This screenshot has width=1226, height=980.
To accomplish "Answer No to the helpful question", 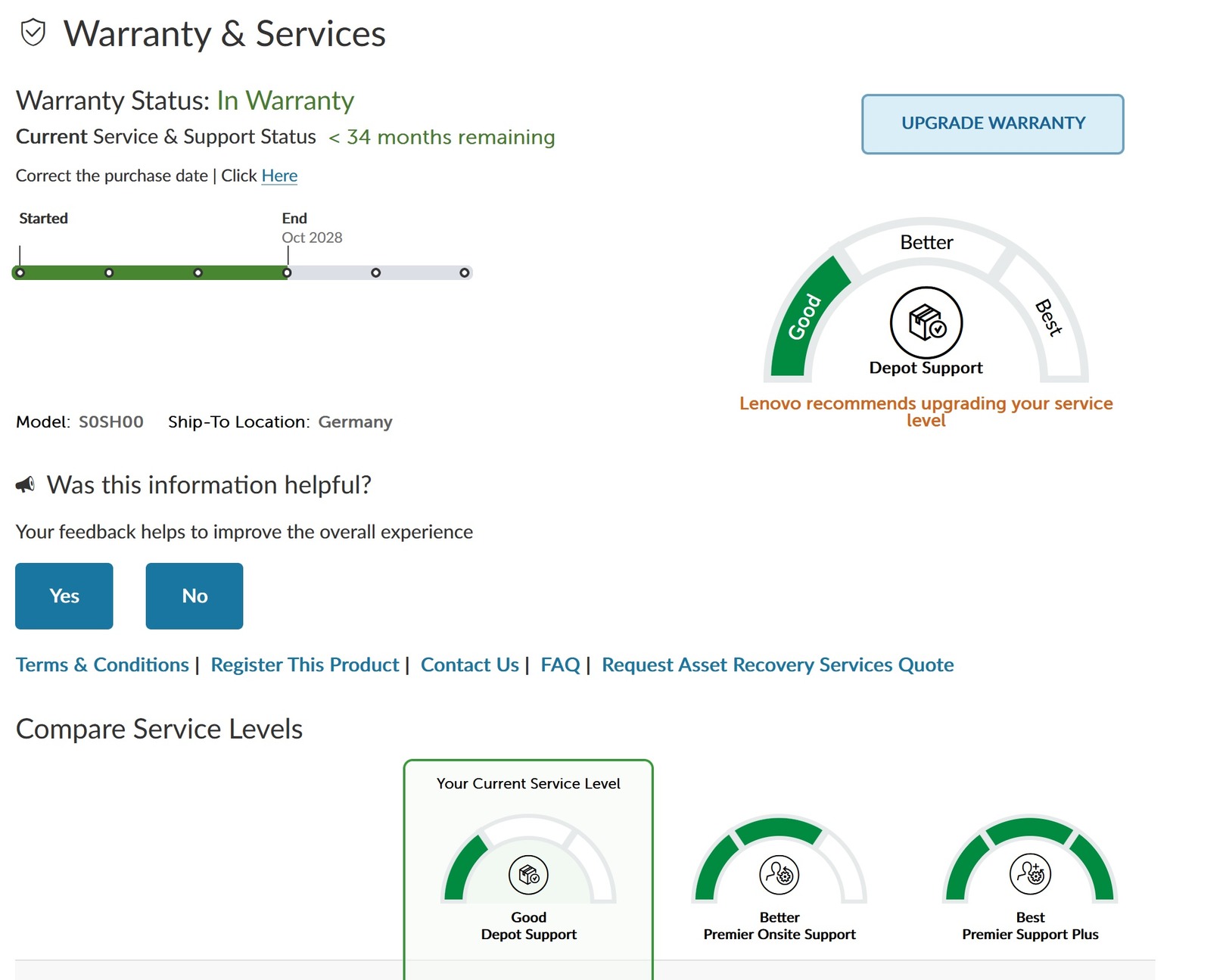I will pos(194,596).
